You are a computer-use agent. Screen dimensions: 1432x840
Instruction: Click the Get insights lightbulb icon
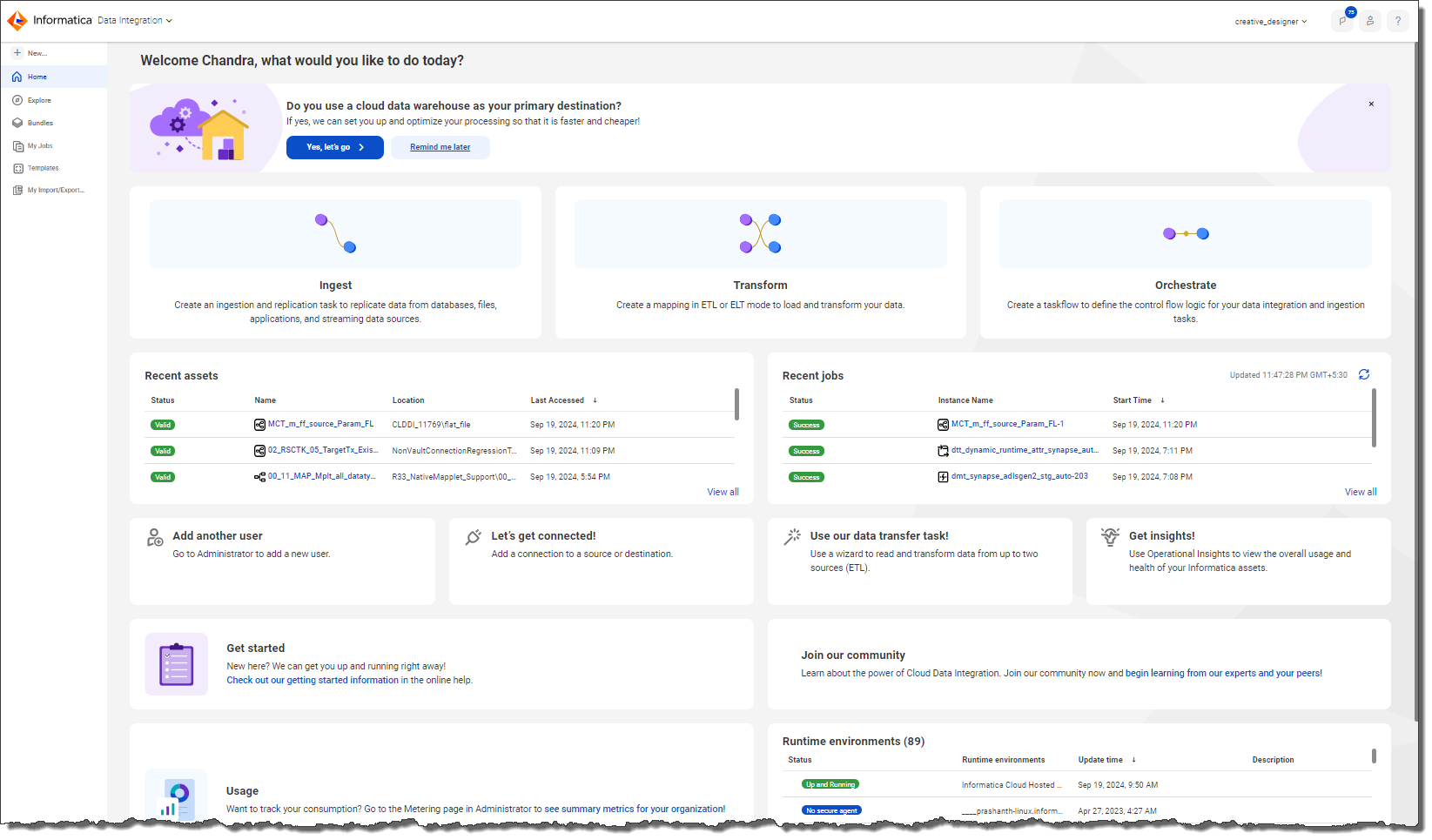(x=1110, y=536)
